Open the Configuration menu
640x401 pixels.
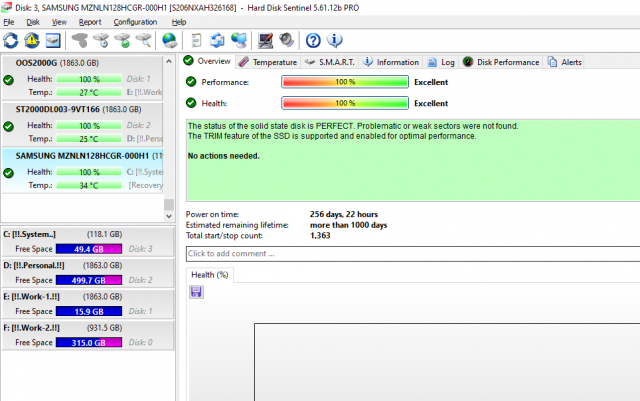pyautogui.click(x=135, y=21)
